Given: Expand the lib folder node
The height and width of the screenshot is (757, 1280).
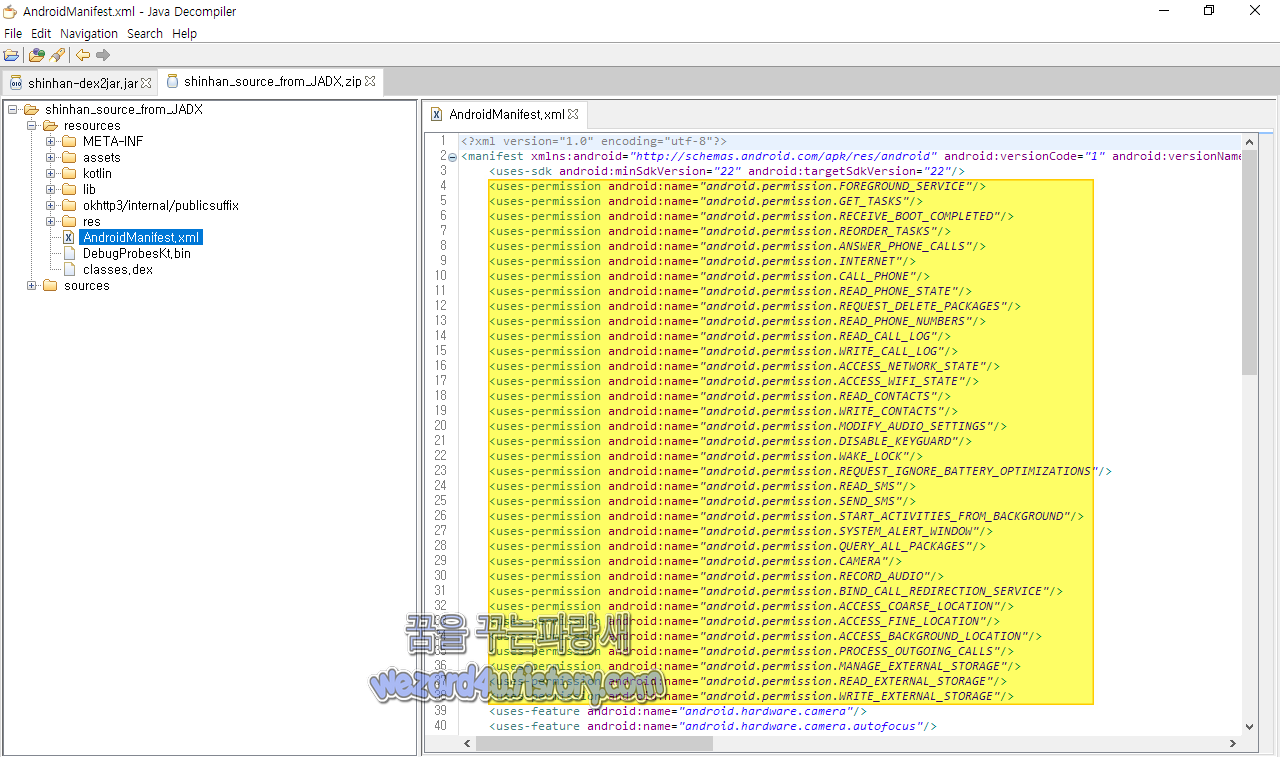Looking at the screenshot, I should click(50, 190).
